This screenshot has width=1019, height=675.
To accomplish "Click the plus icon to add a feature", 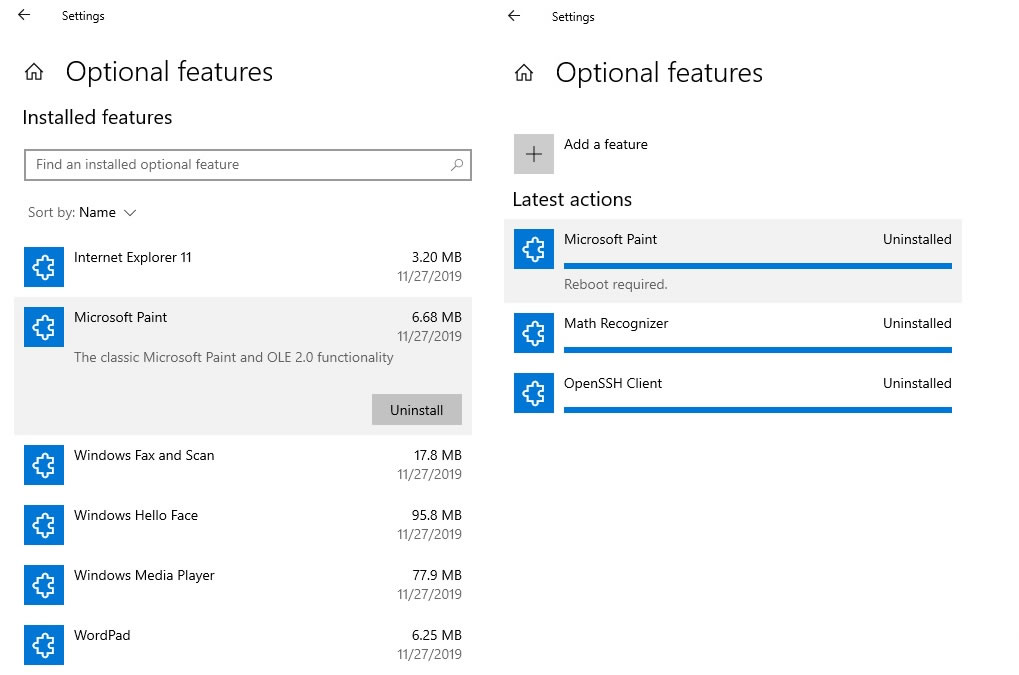I will 534,154.
